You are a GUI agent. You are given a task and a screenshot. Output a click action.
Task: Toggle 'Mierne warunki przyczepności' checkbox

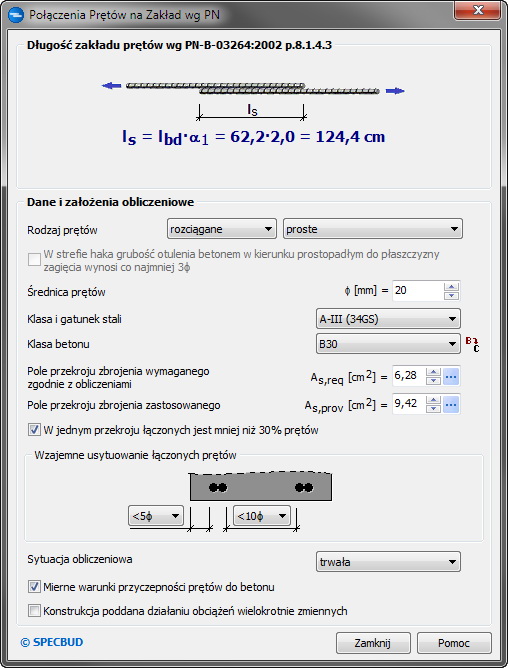pyautogui.click(x=34, y=587)
